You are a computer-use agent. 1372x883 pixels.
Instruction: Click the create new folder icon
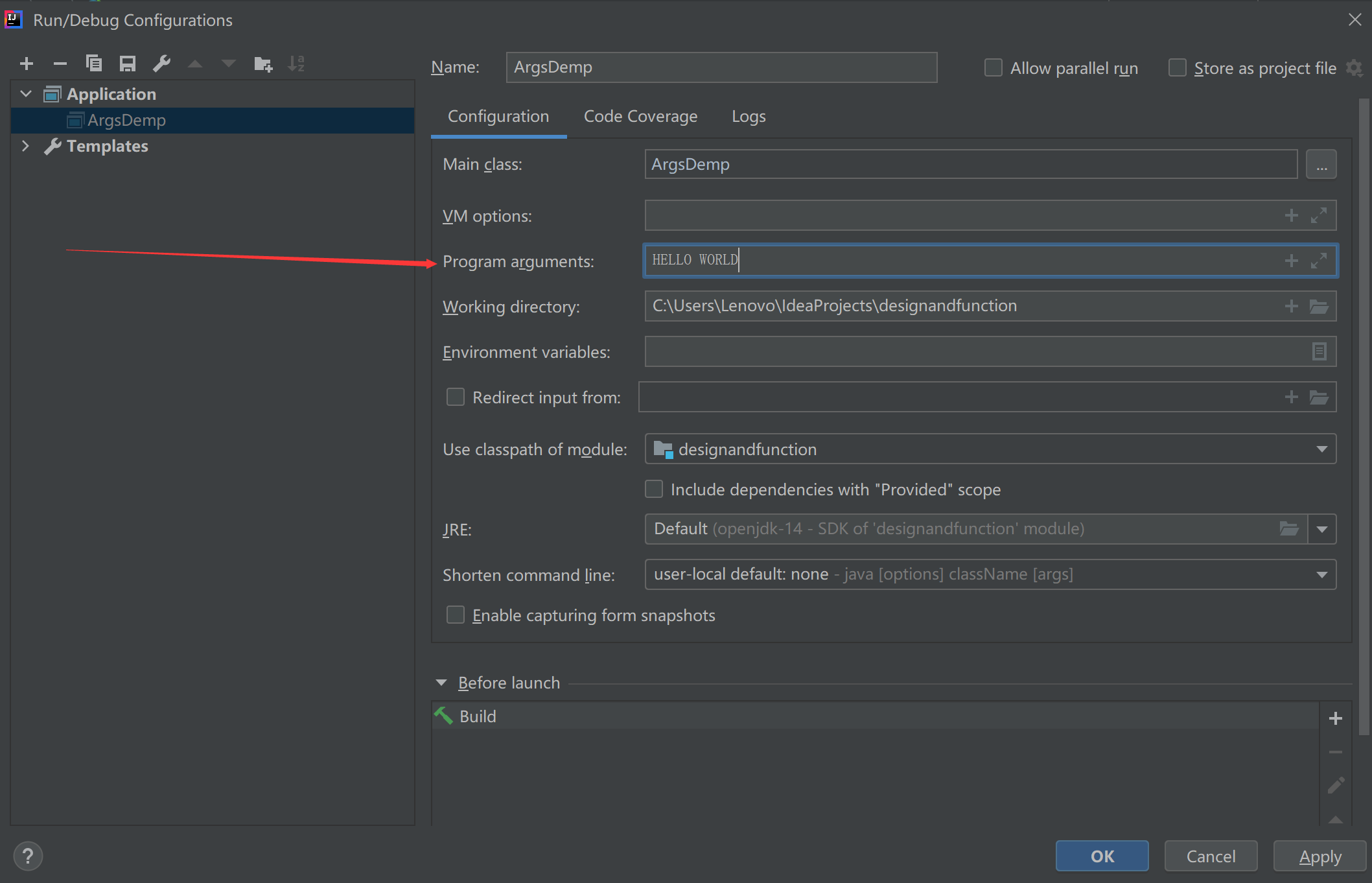(262, 64)
